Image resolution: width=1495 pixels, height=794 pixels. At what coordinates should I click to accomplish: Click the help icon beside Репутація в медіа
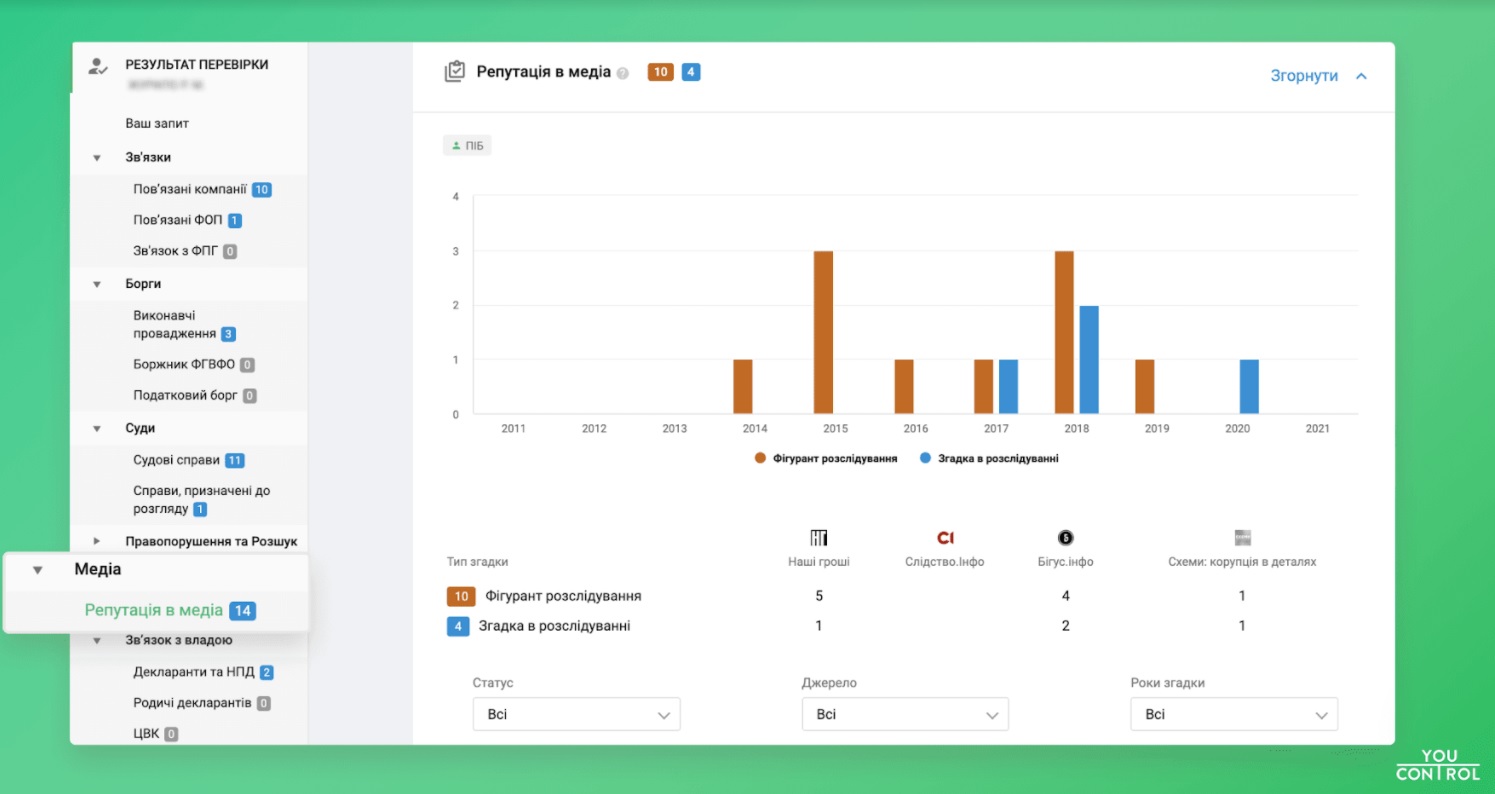[623, 73]
